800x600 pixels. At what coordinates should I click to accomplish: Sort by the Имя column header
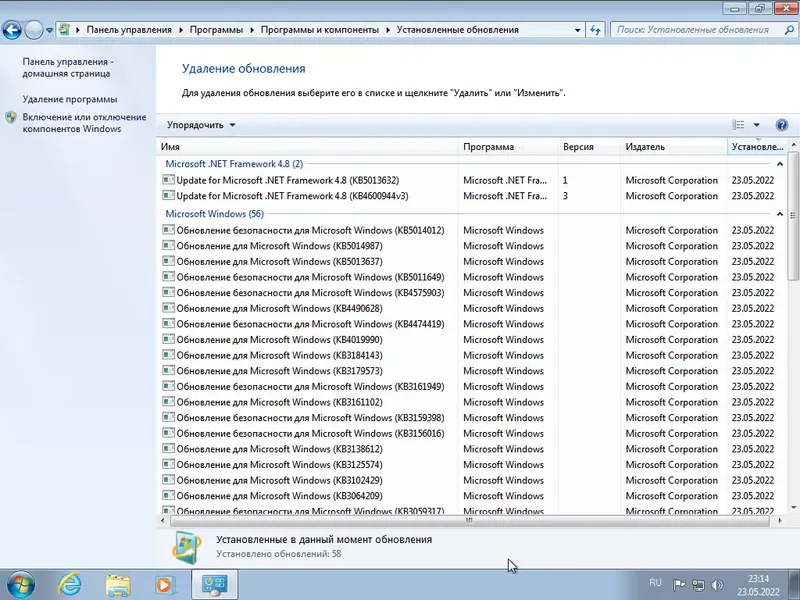(x=308, y=147)
